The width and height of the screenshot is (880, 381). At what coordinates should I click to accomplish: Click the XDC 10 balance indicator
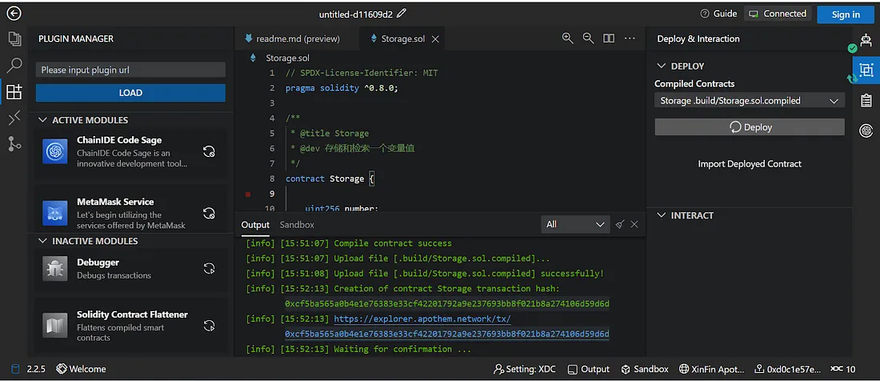tap(843, 369)
